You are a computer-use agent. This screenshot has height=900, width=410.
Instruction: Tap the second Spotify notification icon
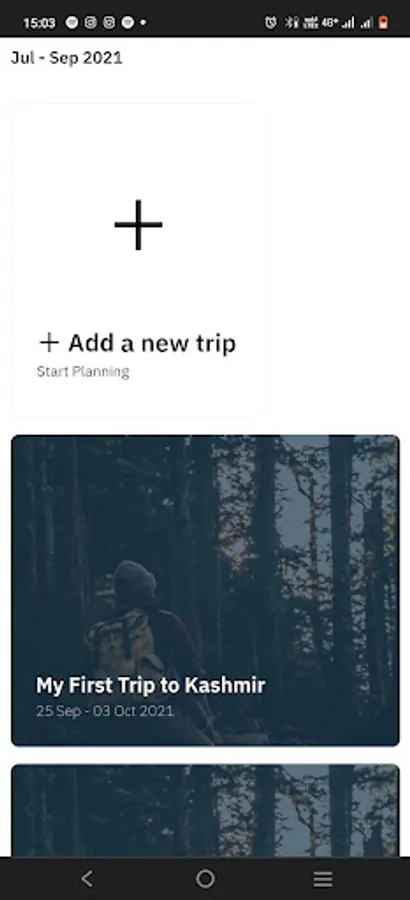coord(127,22)
